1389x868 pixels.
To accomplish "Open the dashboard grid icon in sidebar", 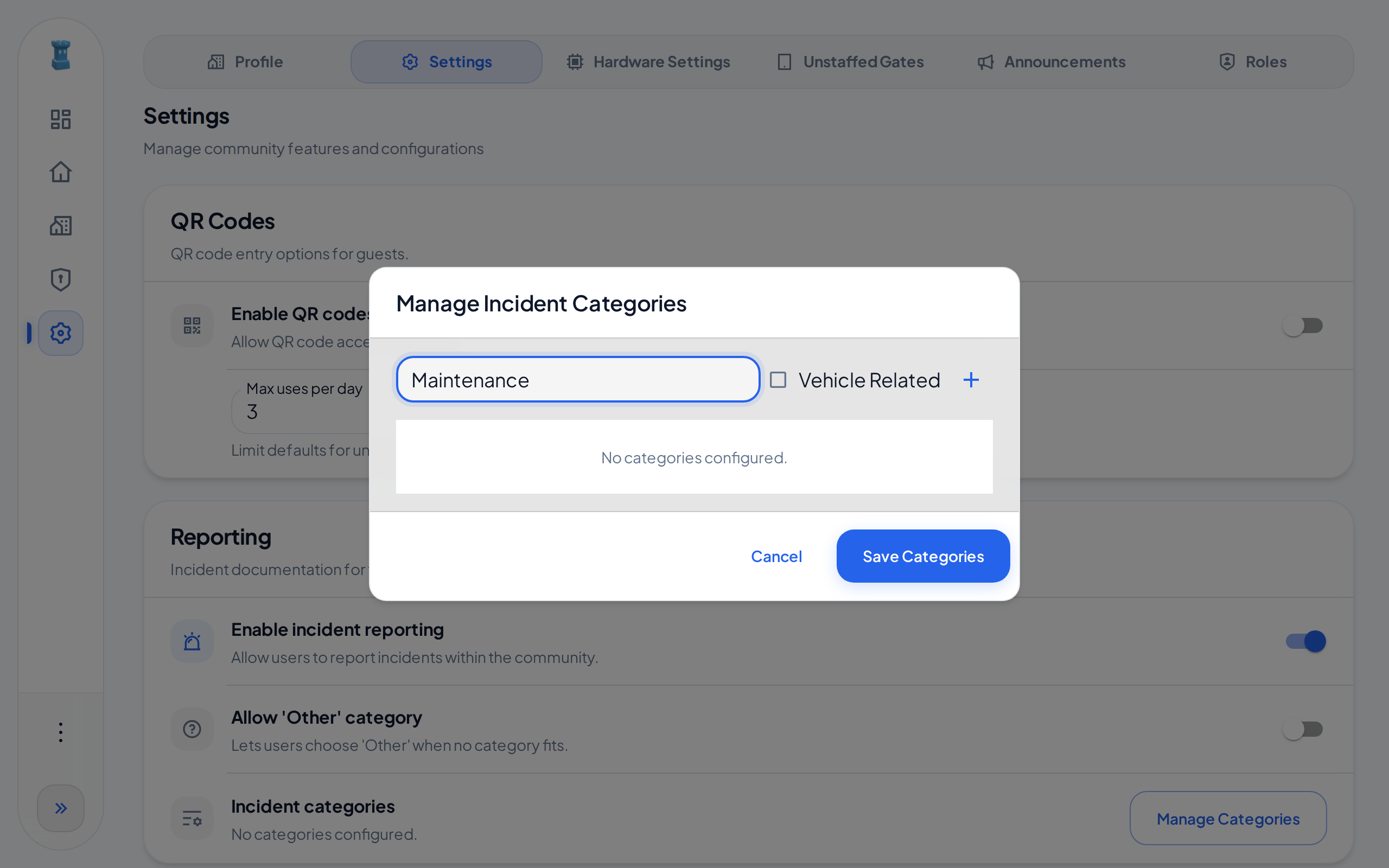I will (61, 119).
